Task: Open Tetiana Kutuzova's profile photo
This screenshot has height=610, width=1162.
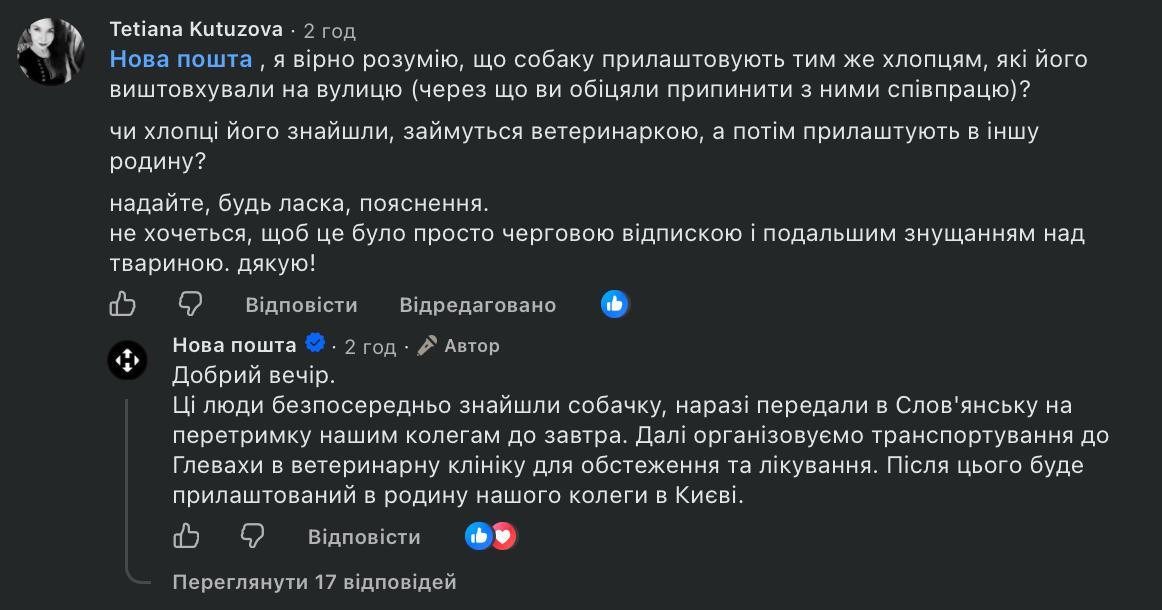Action: [50, 52]
